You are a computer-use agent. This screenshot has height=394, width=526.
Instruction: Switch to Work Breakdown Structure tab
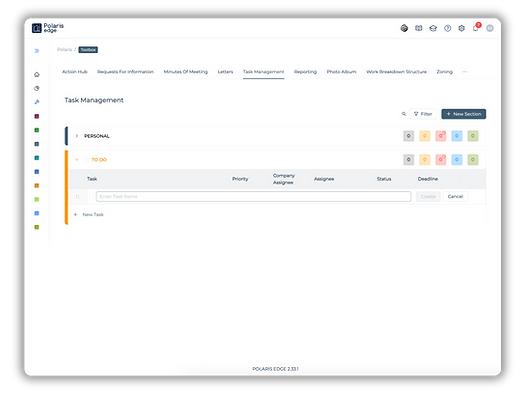coord(397,72)
